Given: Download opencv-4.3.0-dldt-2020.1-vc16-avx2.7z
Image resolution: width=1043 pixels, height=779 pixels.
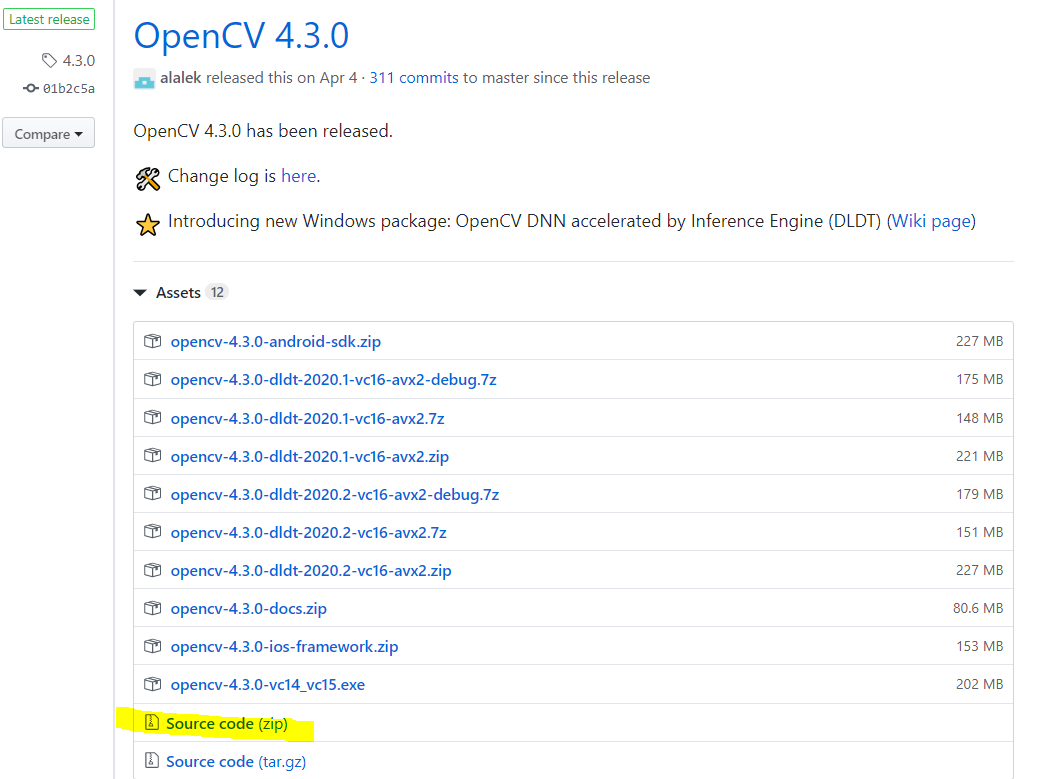Looking at the screenshot, I should click(x=307, y=418).
